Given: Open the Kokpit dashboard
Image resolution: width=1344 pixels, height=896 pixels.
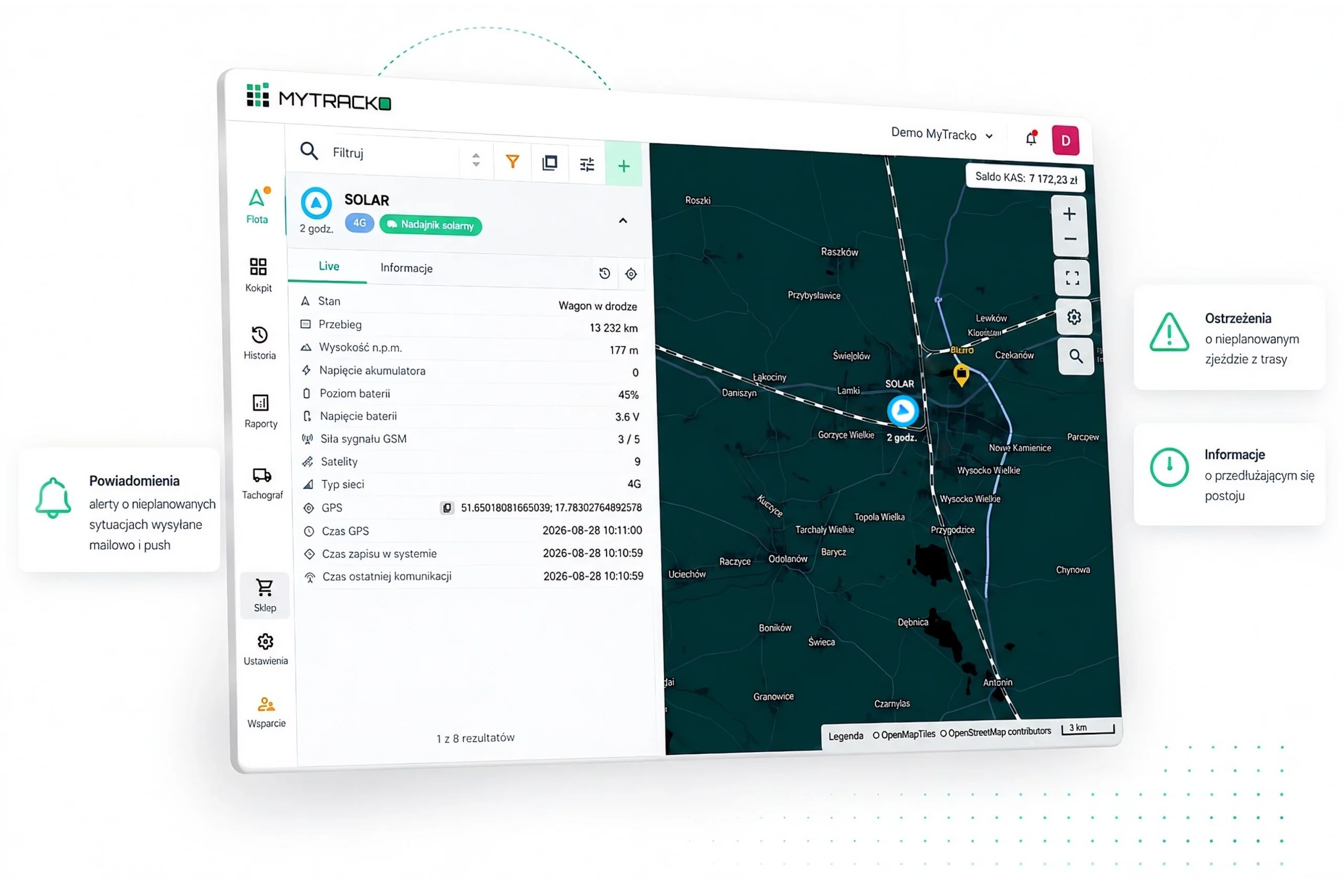Looking at the screenshot, I should [x=258, y=275].
